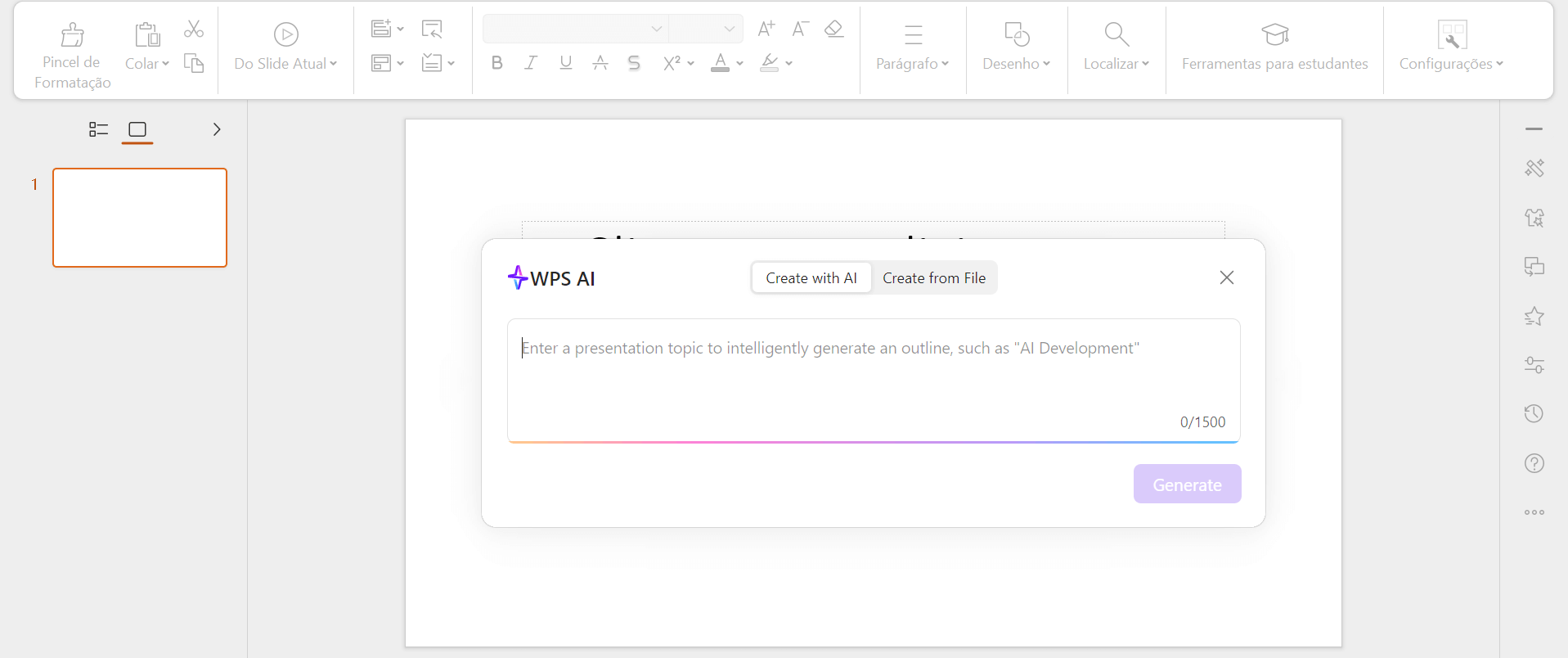Open sidebar star animation icon
Viewport: 1568px width, 658px height.
[1534, 316]
